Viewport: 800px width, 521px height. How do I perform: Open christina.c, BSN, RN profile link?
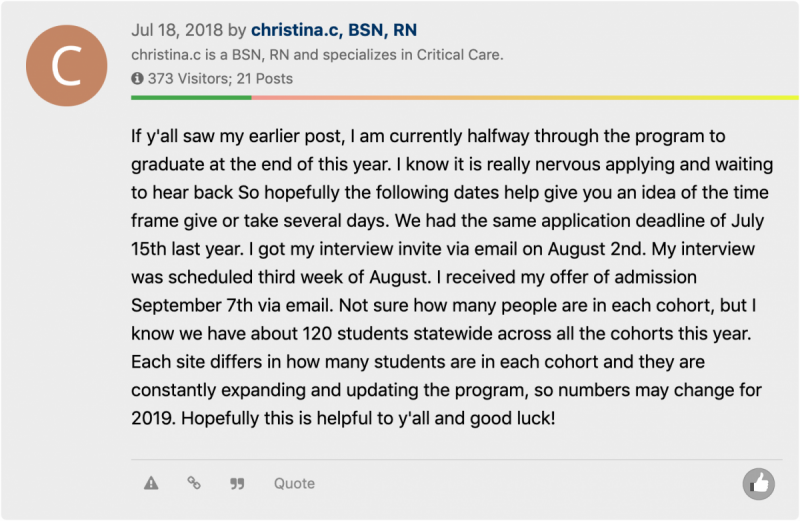[334, 30]
